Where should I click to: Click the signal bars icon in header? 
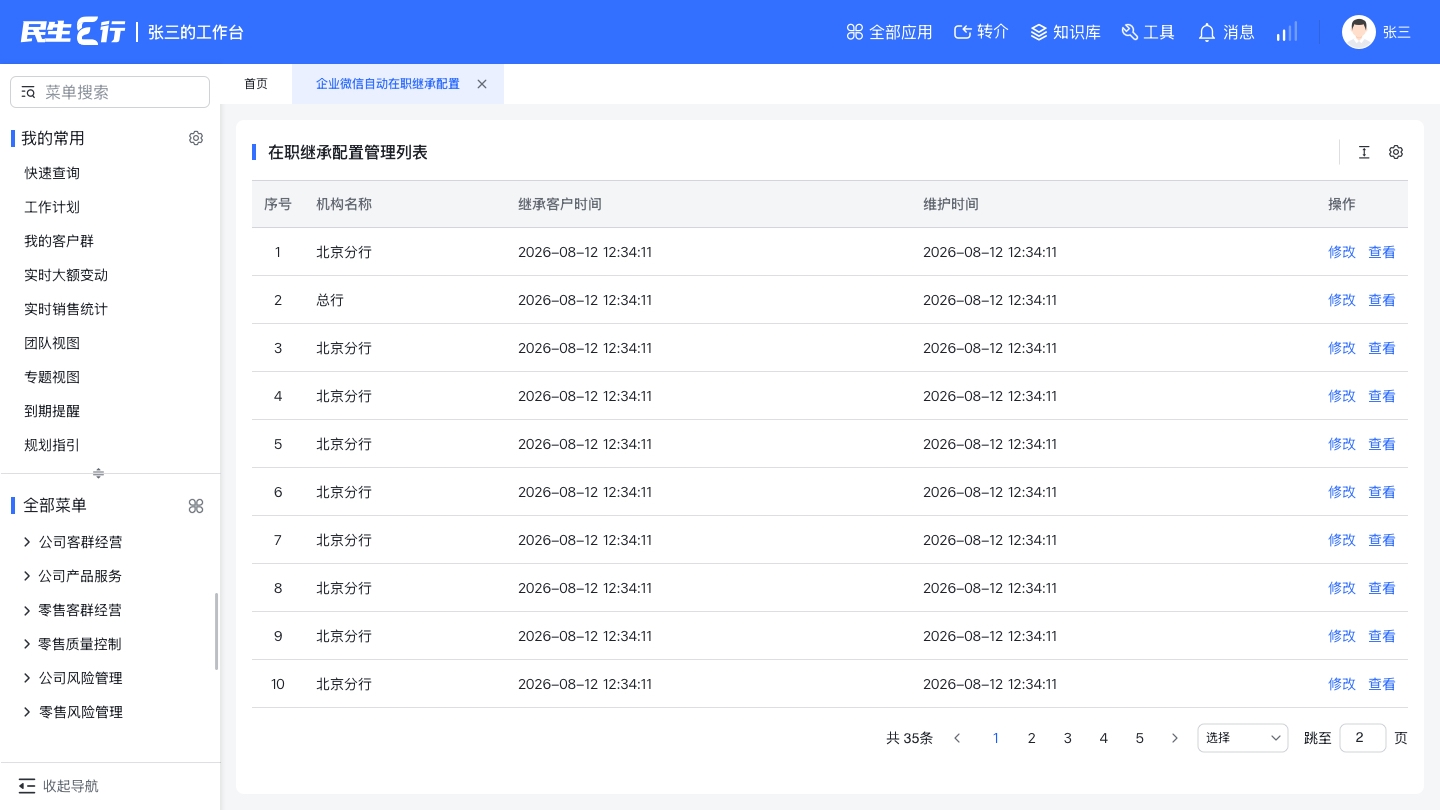(1286, 32)
